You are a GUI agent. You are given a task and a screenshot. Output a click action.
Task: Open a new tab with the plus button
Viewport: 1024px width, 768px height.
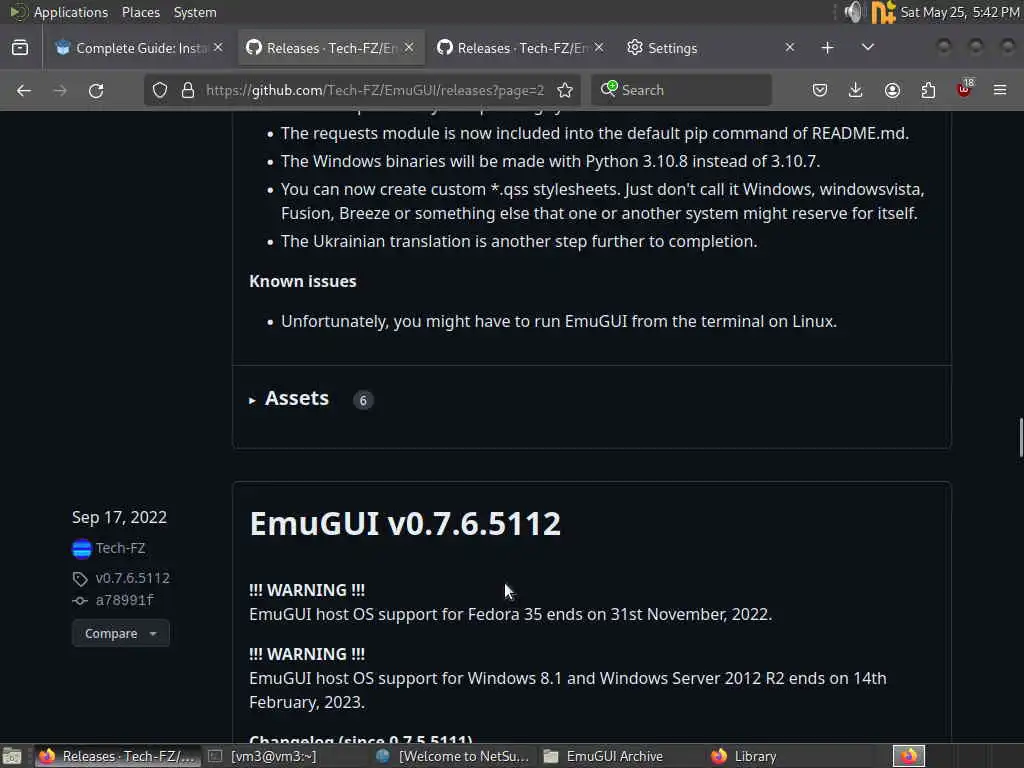[827, 48]
